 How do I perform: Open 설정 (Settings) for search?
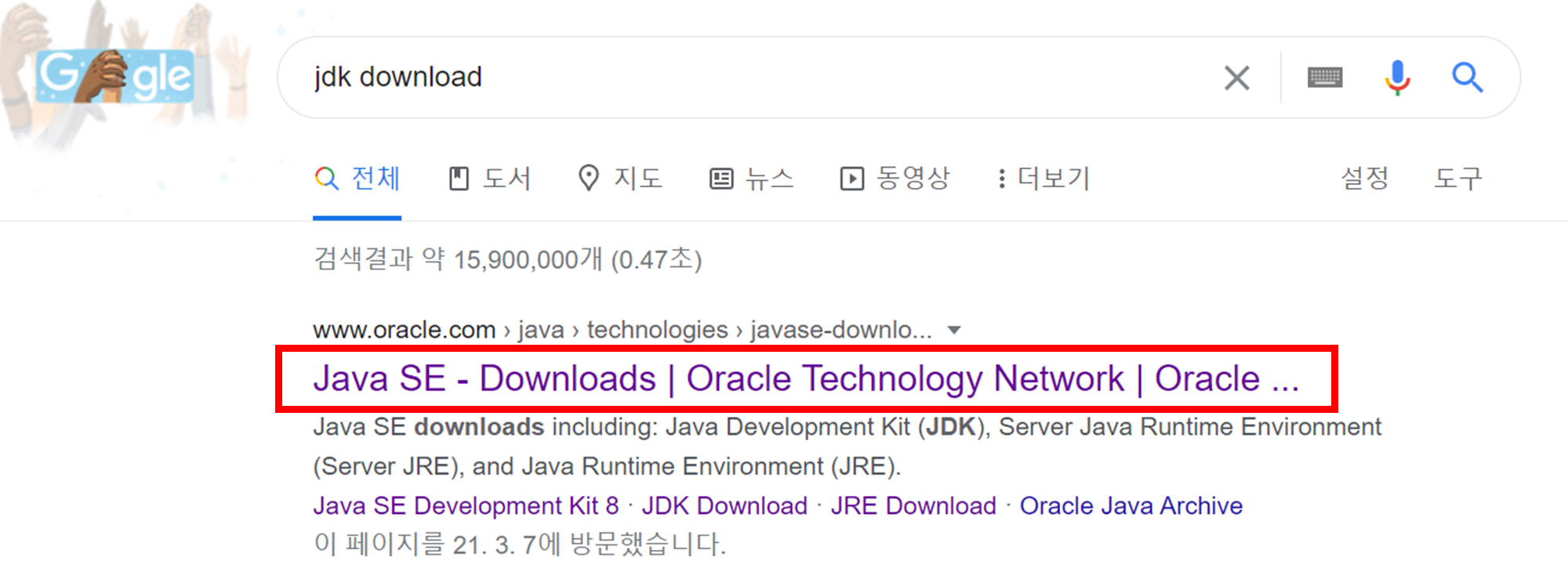1365,179
